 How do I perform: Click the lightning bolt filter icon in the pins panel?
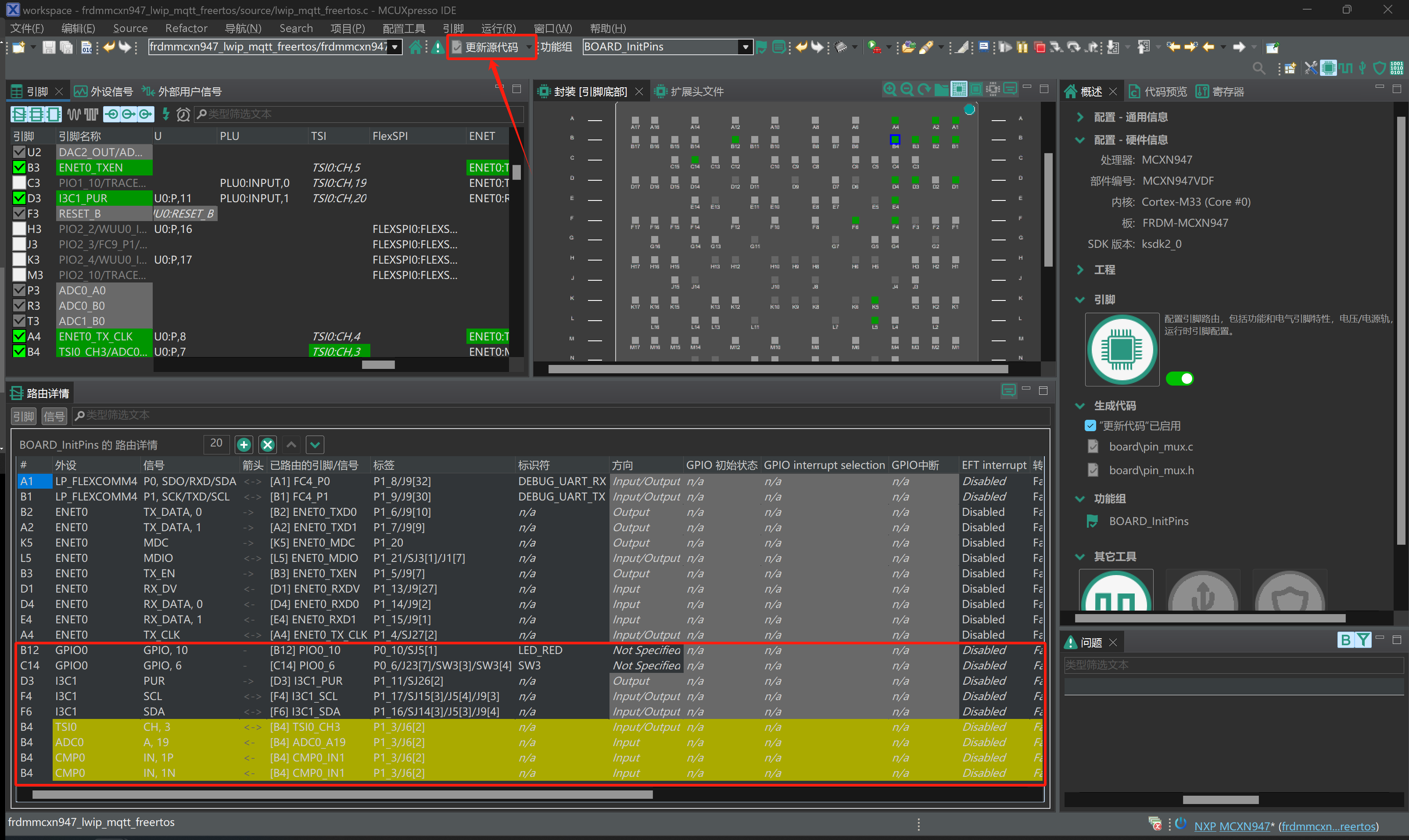coord(166,114)
